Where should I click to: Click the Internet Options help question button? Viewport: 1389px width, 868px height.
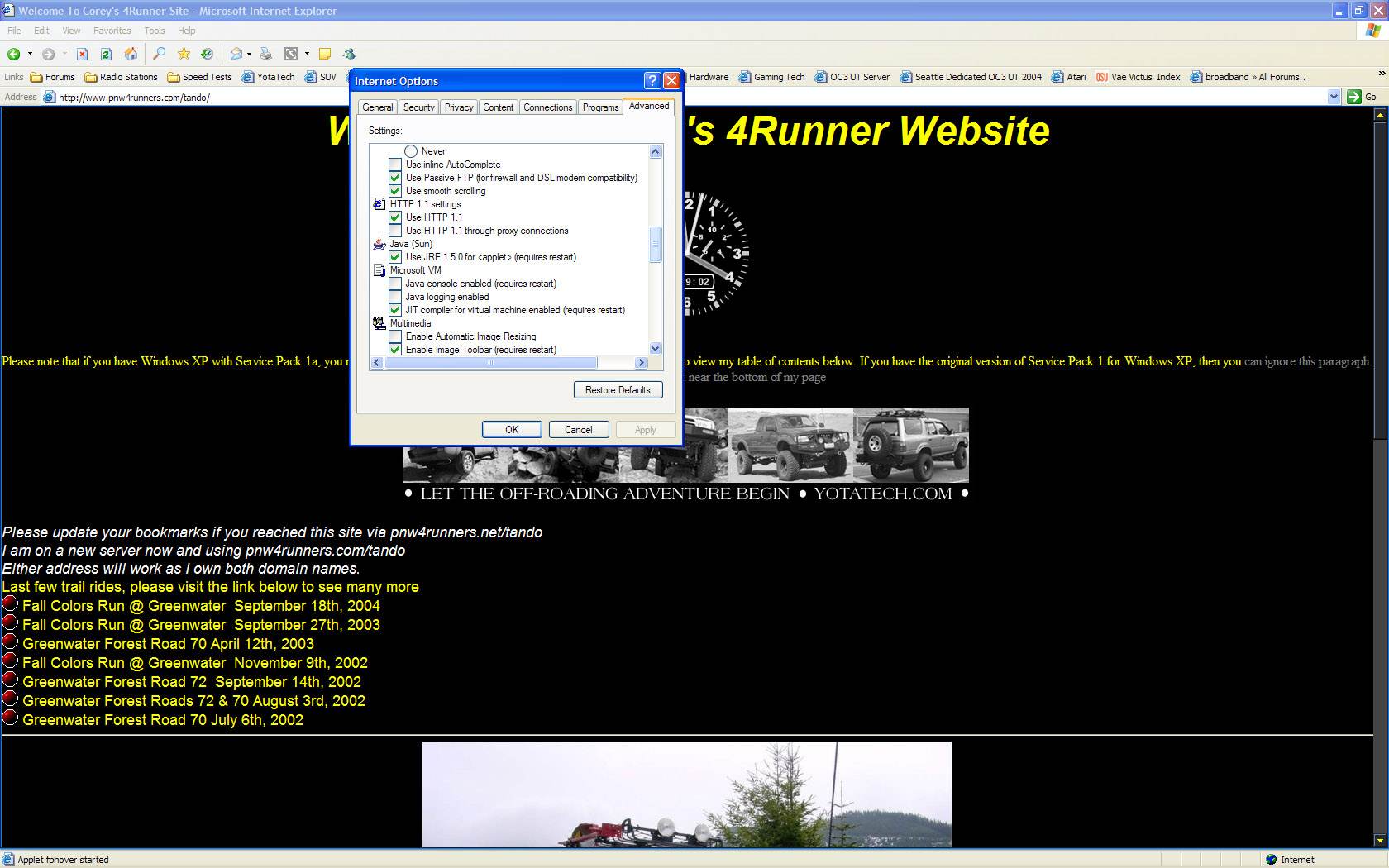652,80
